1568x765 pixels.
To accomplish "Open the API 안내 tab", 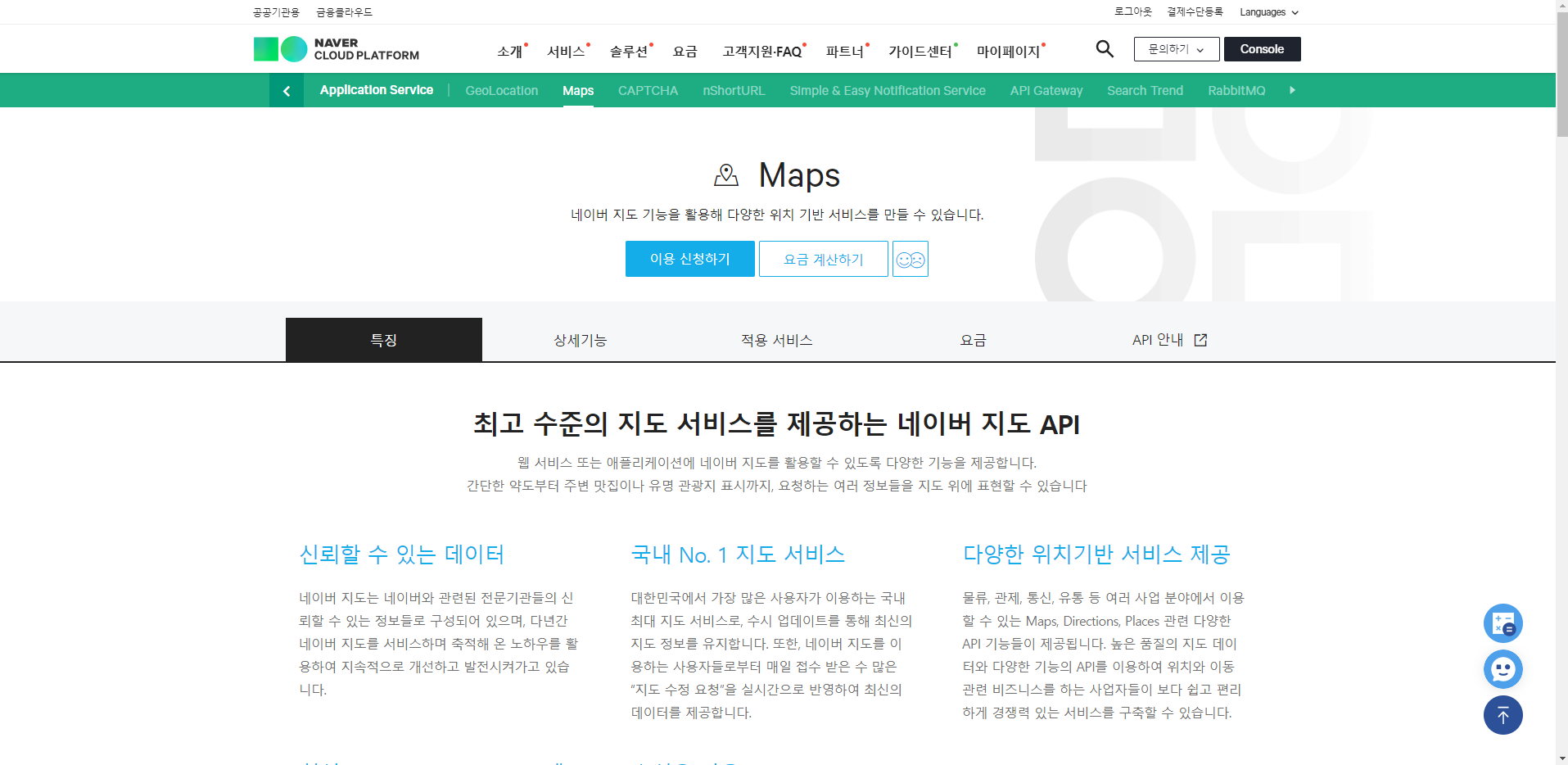I will coord(1170,340).
